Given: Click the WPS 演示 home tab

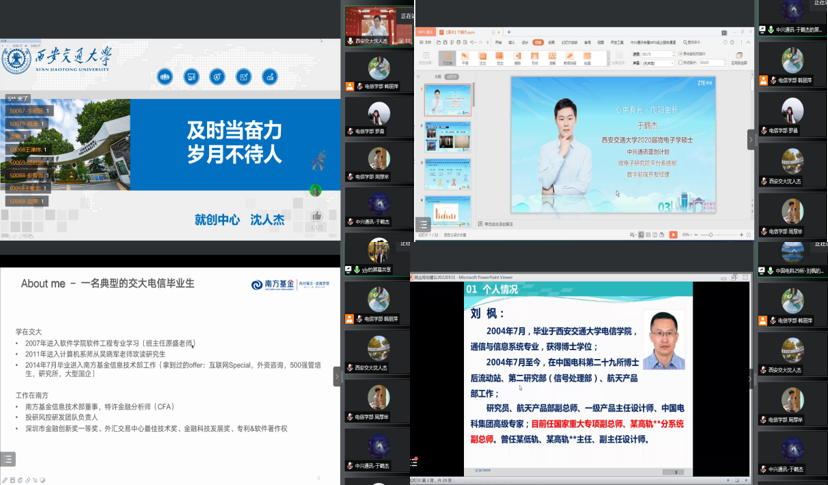Looking at the screenshot, I should (x=425, y=32).
